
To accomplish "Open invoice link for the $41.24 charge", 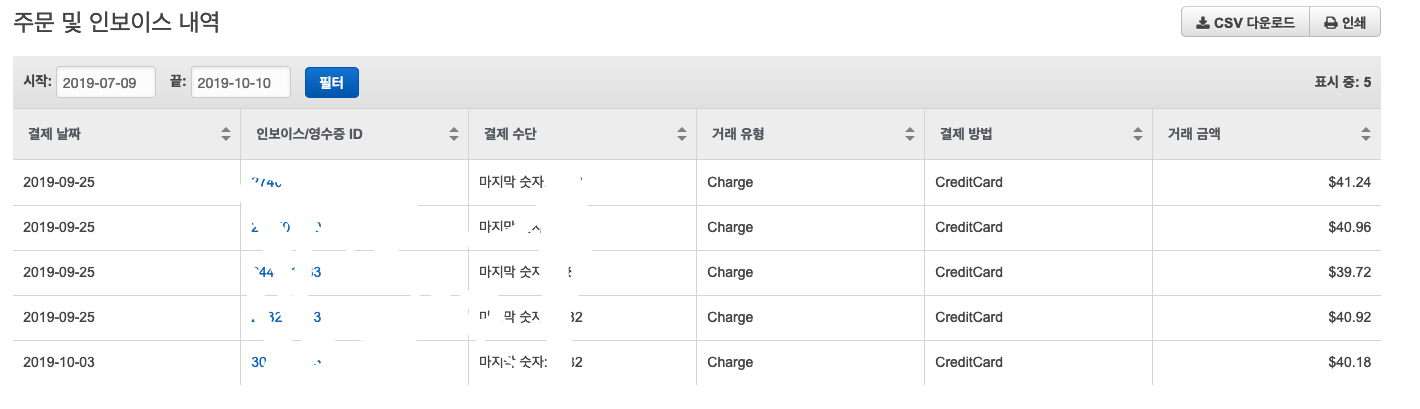I will (x=268, y=183).
